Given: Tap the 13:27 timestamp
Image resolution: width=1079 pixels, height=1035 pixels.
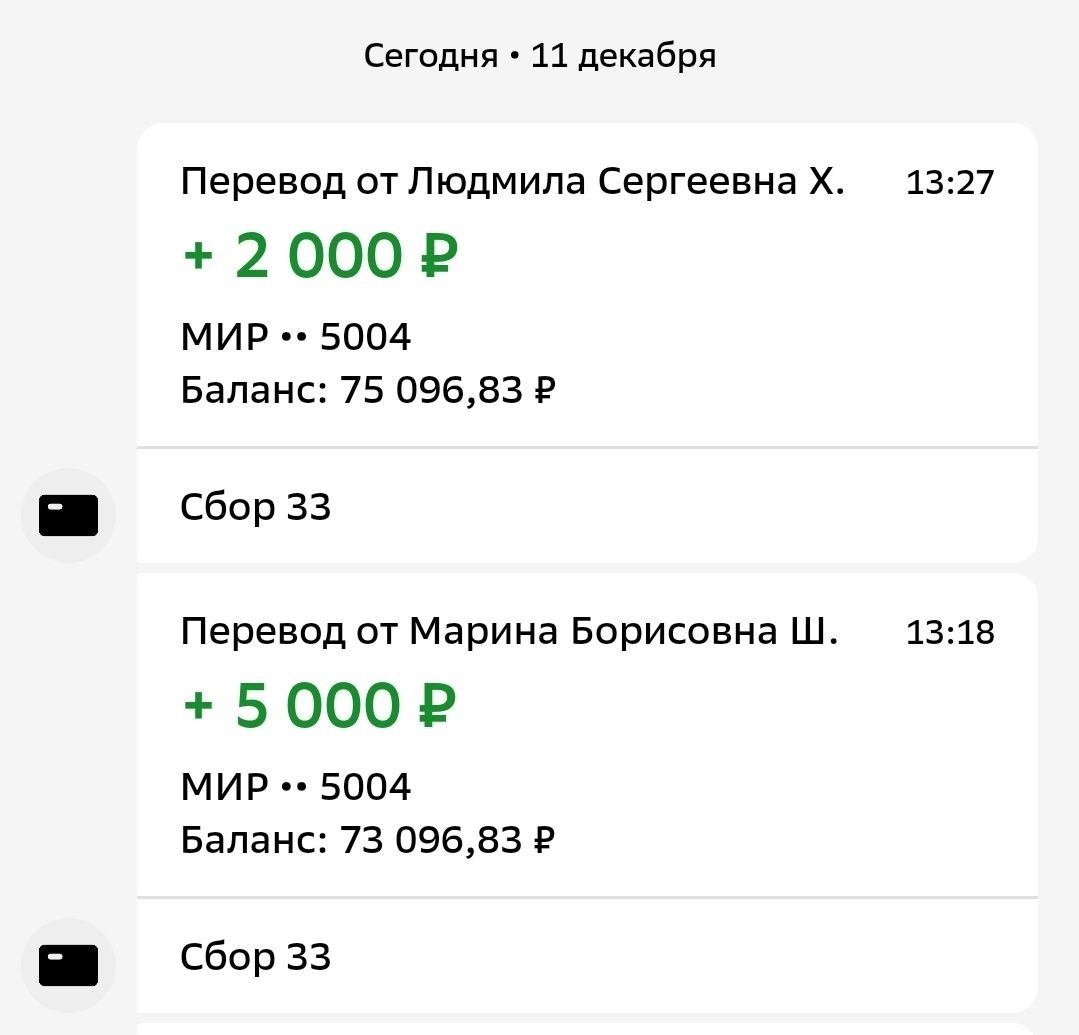Looking at the screenshot, I should 950,182.
